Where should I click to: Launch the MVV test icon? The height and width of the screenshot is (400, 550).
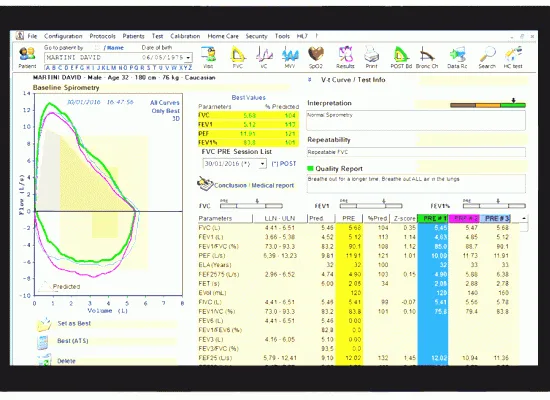[290, 57]
